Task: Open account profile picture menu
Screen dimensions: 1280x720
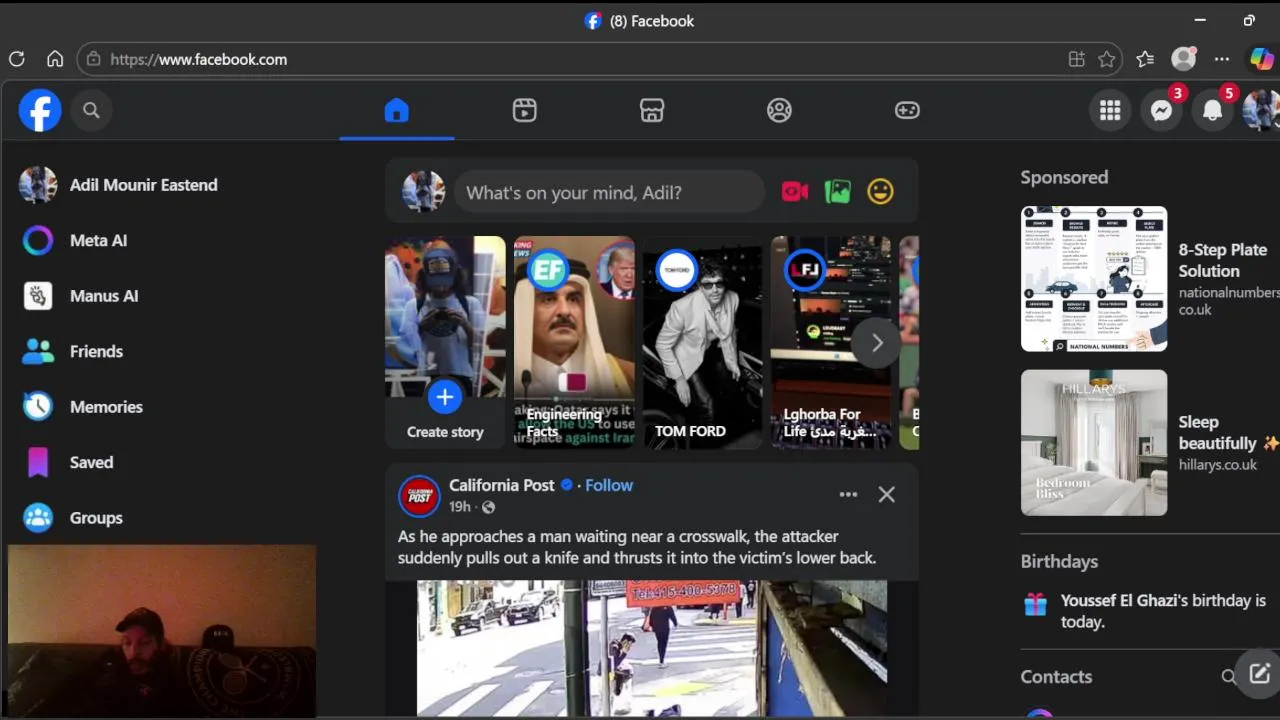Action: 1261,110
